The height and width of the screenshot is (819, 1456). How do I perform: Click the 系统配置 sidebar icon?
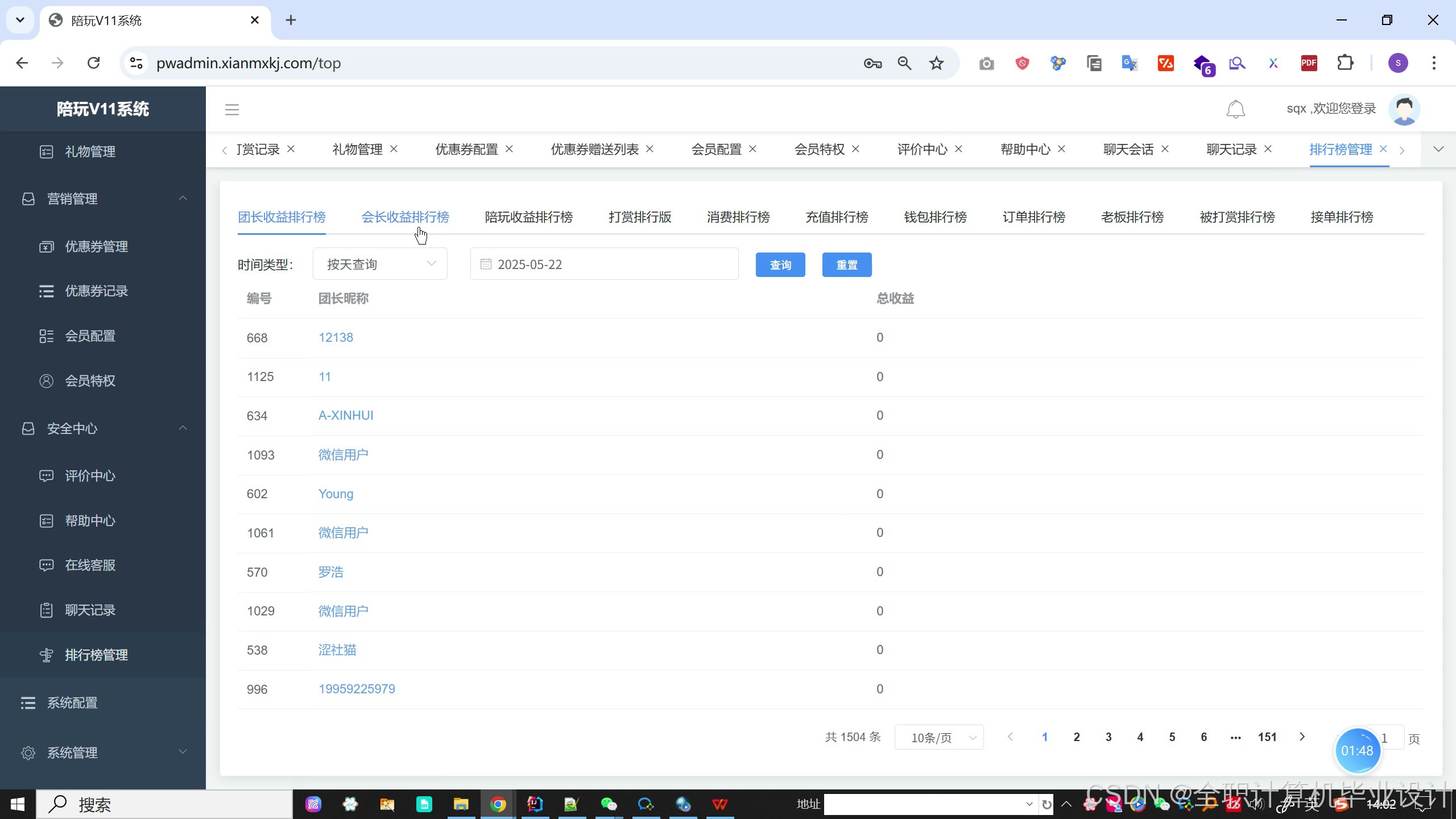click(28, 703)
